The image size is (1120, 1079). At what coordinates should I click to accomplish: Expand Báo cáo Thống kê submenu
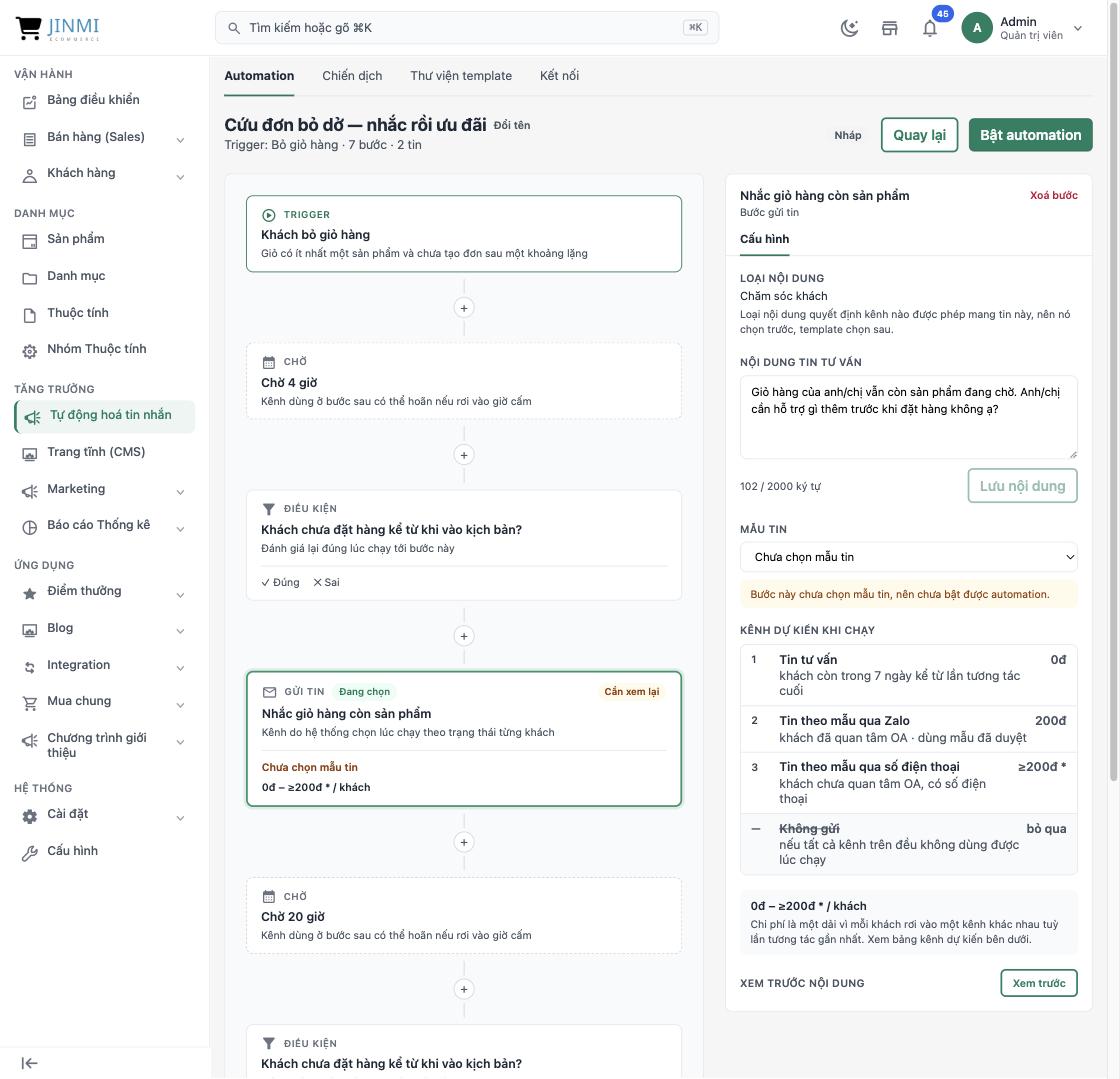coord(181,528)
